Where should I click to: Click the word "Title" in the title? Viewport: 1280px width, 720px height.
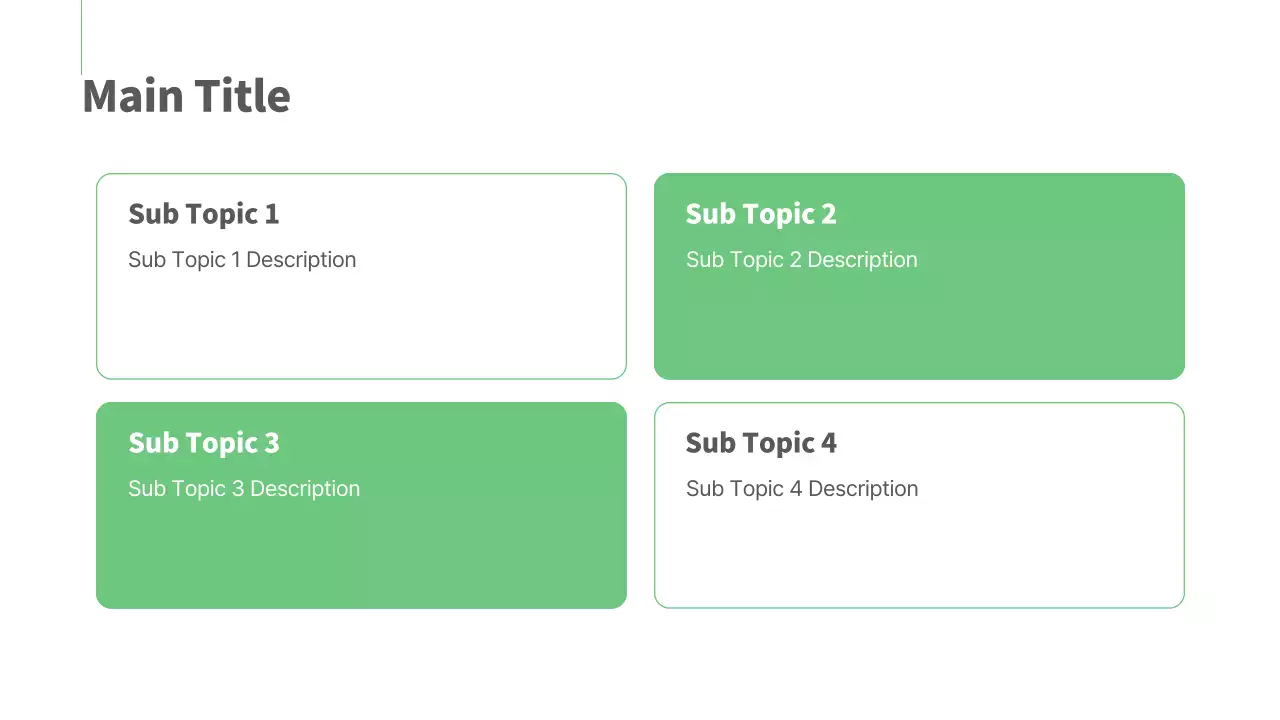click(x=242, y=96)
